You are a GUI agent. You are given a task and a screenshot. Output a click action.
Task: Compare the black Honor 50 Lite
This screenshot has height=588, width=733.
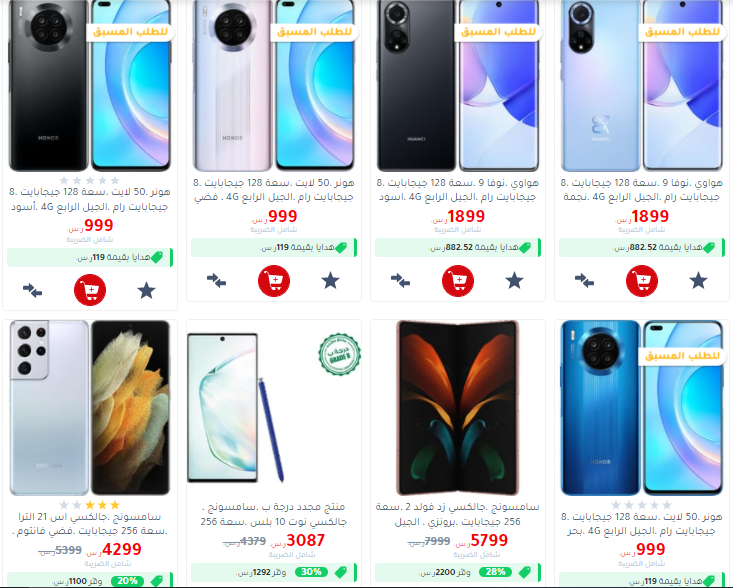pos(32,291)
